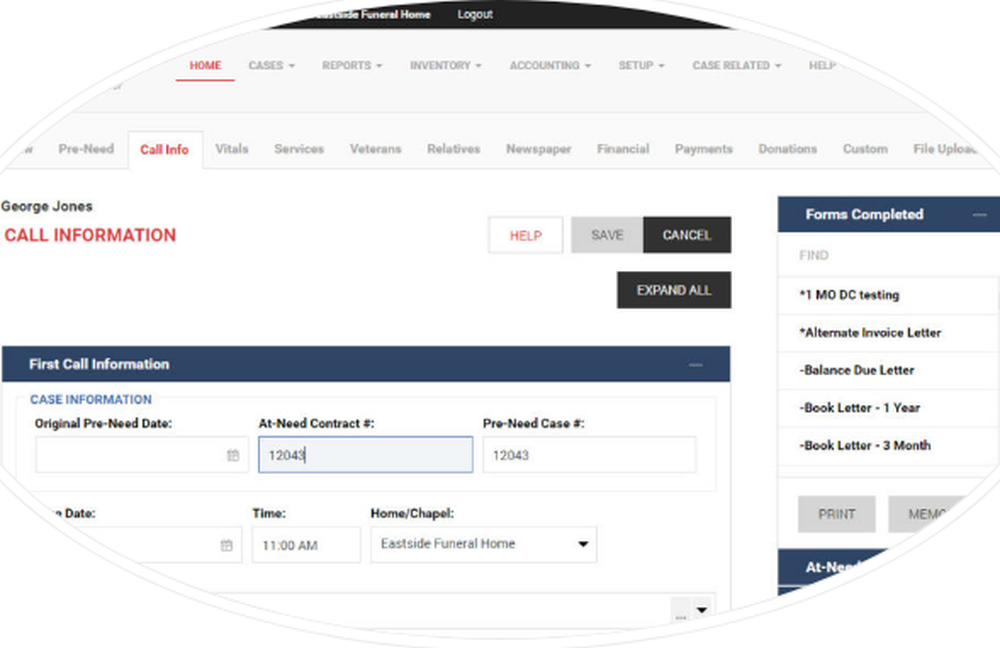This screenshot has width=1000, height=648.
Task: Click the Pre-Need Case # field
Action: point(589,455)
